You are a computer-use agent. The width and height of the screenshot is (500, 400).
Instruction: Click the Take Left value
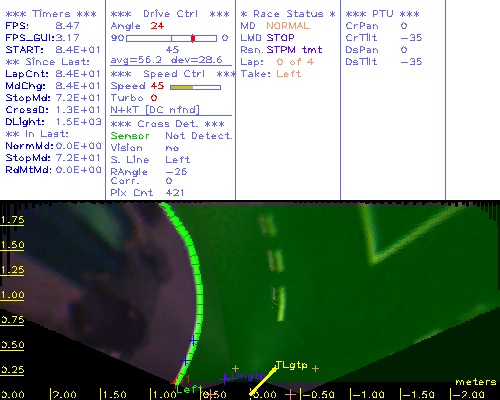click(288, 74)
